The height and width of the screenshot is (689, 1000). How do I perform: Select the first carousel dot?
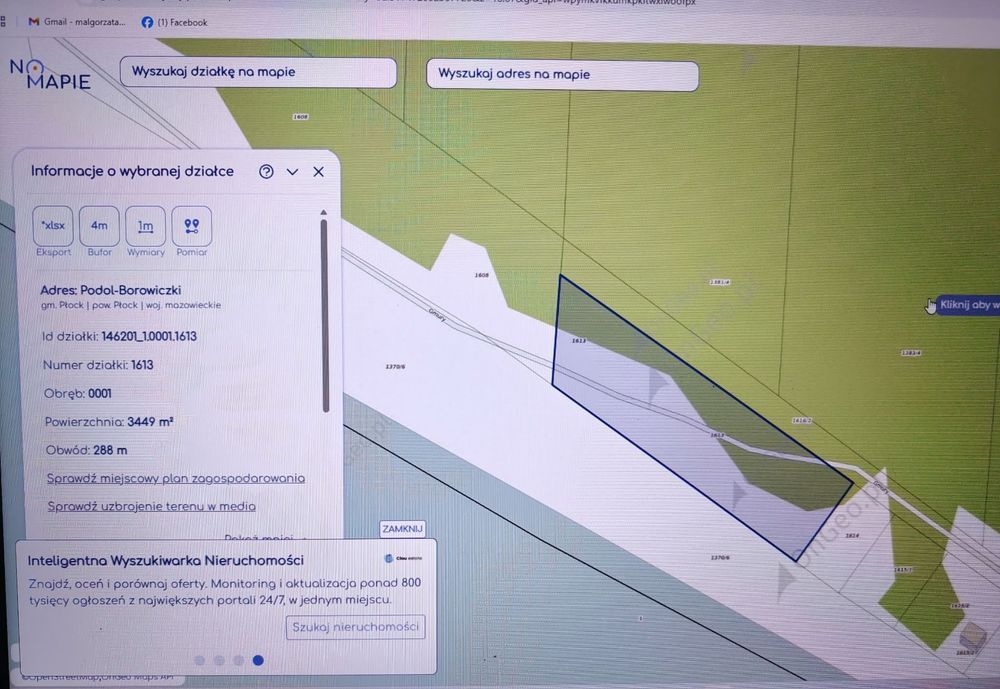(200, 660)
